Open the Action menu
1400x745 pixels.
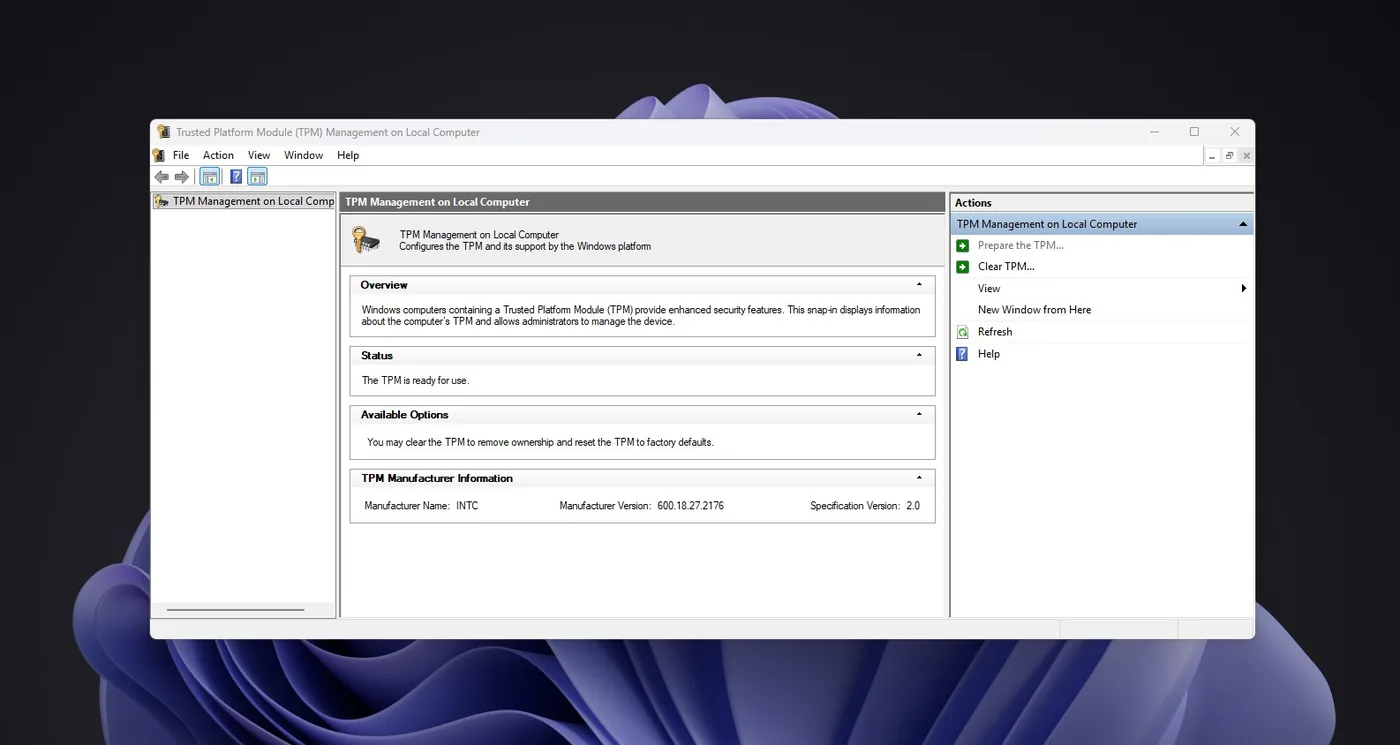click(218, 155)
